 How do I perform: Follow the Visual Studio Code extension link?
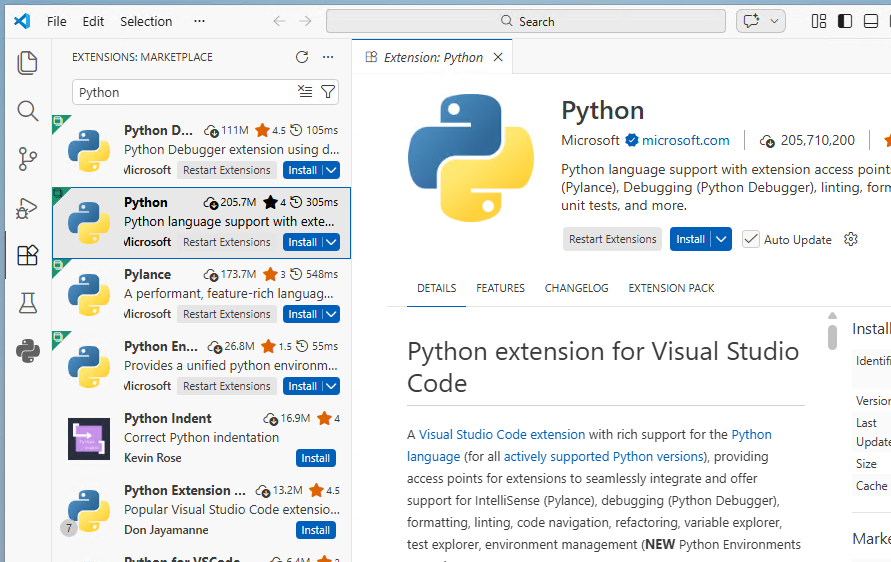(x=502, y=435)
